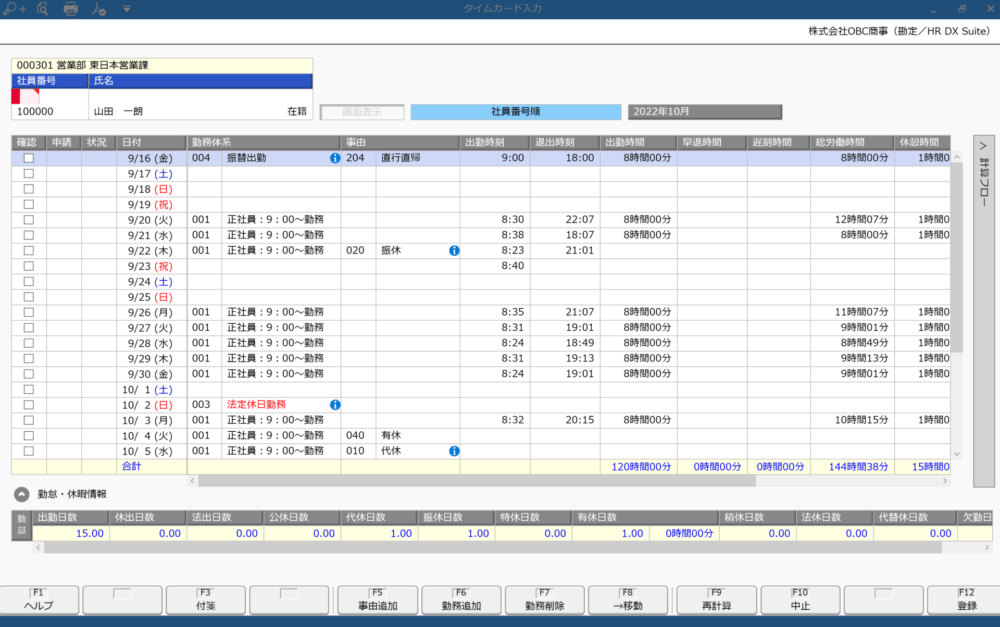Tick the 確認 checkbox for 9/17 (土)

click(29, 173)
